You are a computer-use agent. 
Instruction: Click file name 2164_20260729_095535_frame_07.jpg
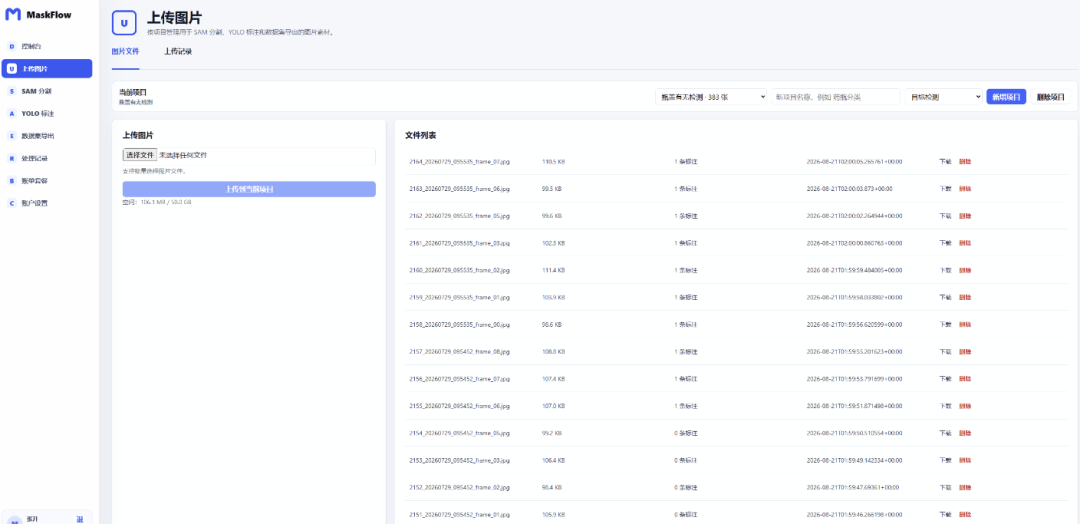(x=459, y=162)
